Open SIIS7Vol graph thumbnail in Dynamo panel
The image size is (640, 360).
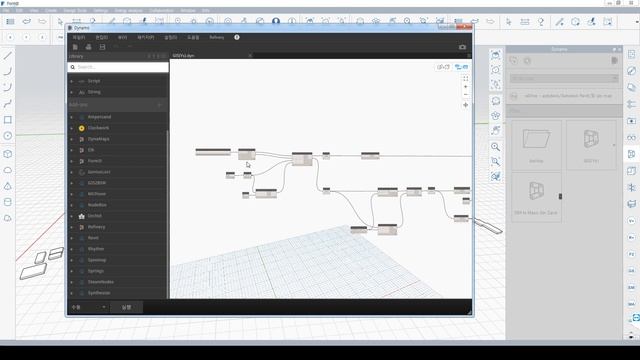591,144
